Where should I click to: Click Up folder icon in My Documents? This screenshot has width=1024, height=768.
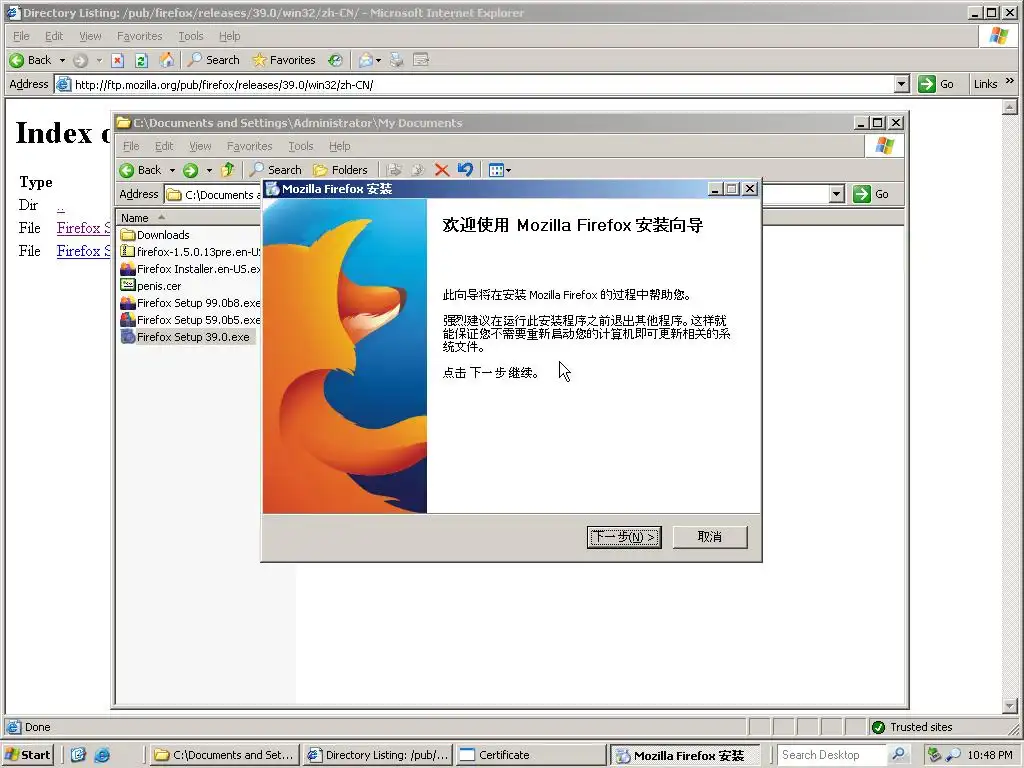(x=227, y=170)
